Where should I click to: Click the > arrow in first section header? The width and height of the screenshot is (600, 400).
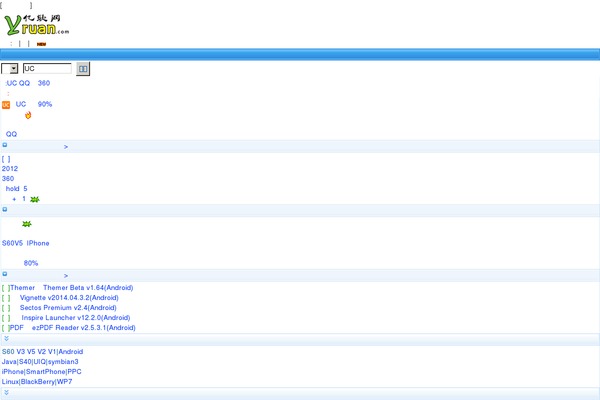tap(66, 147)
